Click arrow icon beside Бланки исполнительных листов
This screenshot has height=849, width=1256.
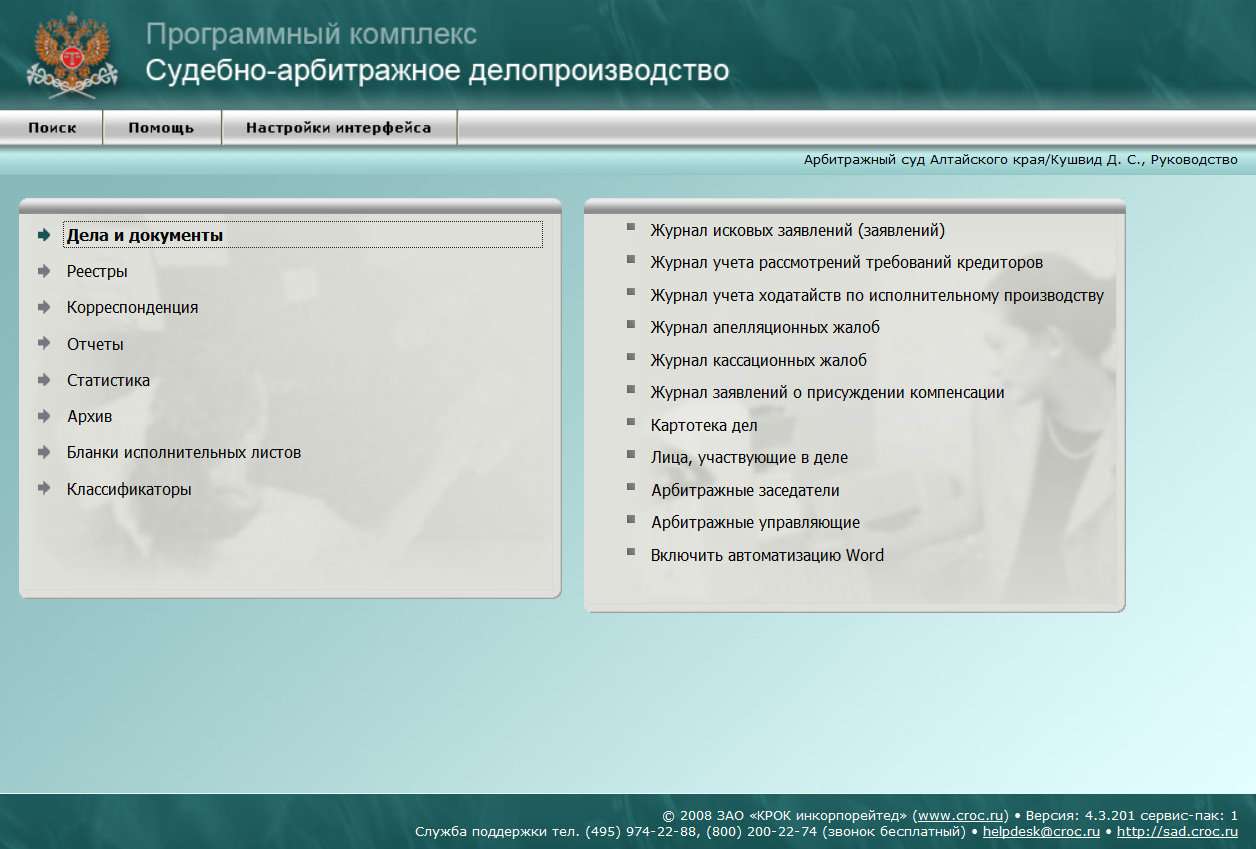click(44, 452)
